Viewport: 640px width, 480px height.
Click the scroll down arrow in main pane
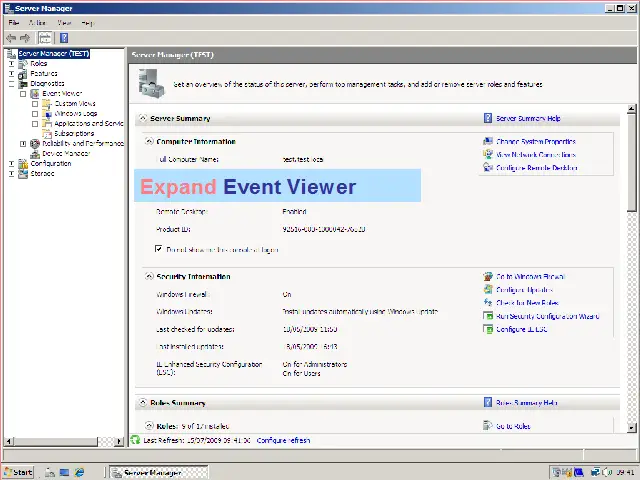tap(631, 427)
